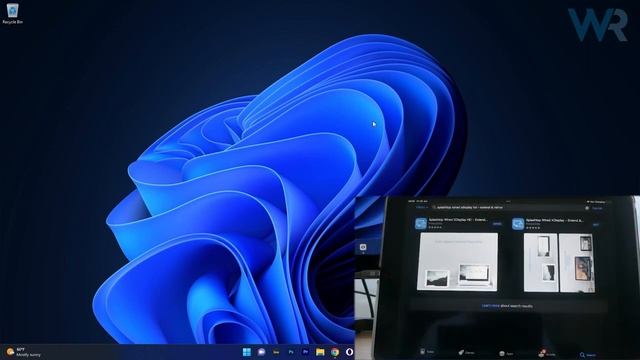640x360 pixels.
Task: Open XDisplay HD wide screenshot preview
Action: coord(457,262)
